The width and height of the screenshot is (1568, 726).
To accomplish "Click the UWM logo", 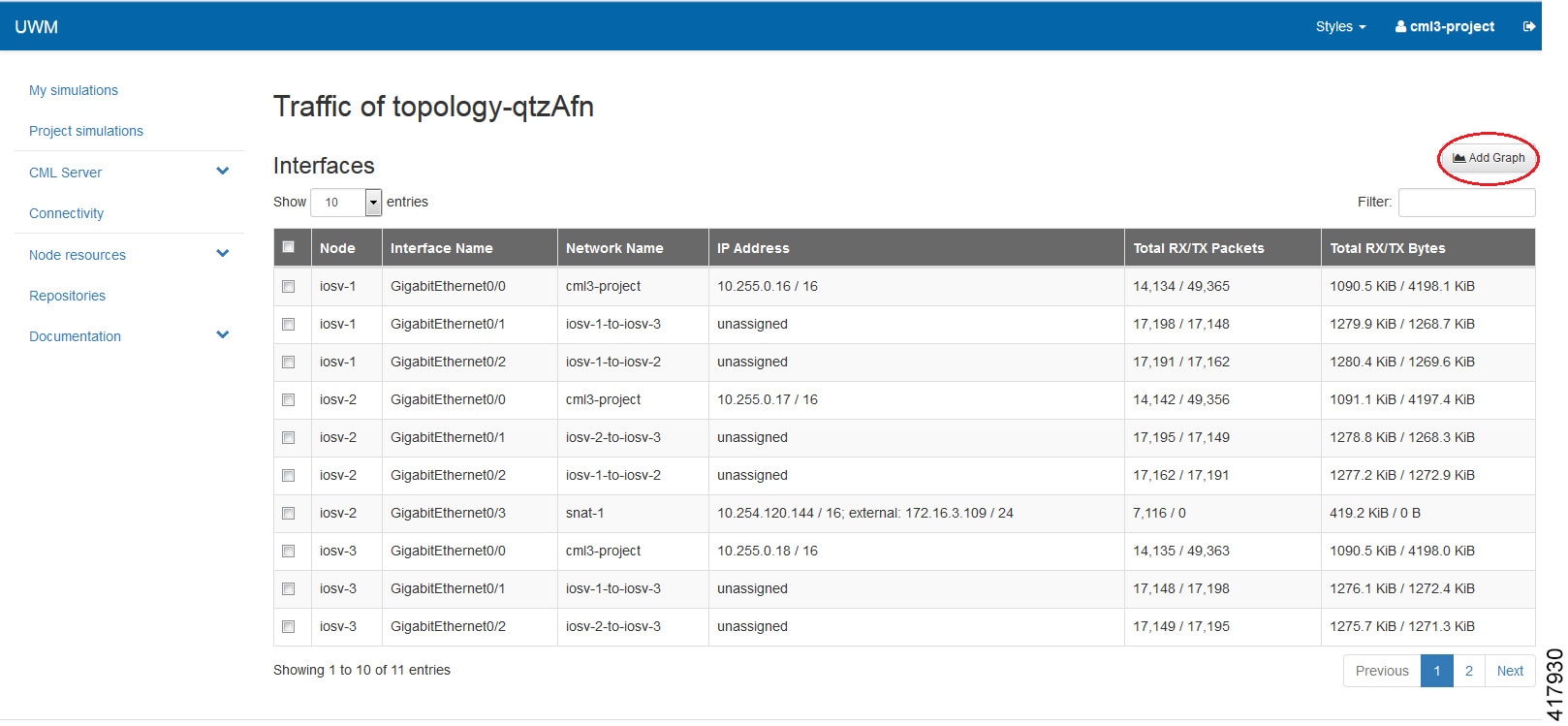I will coord(37,26).
